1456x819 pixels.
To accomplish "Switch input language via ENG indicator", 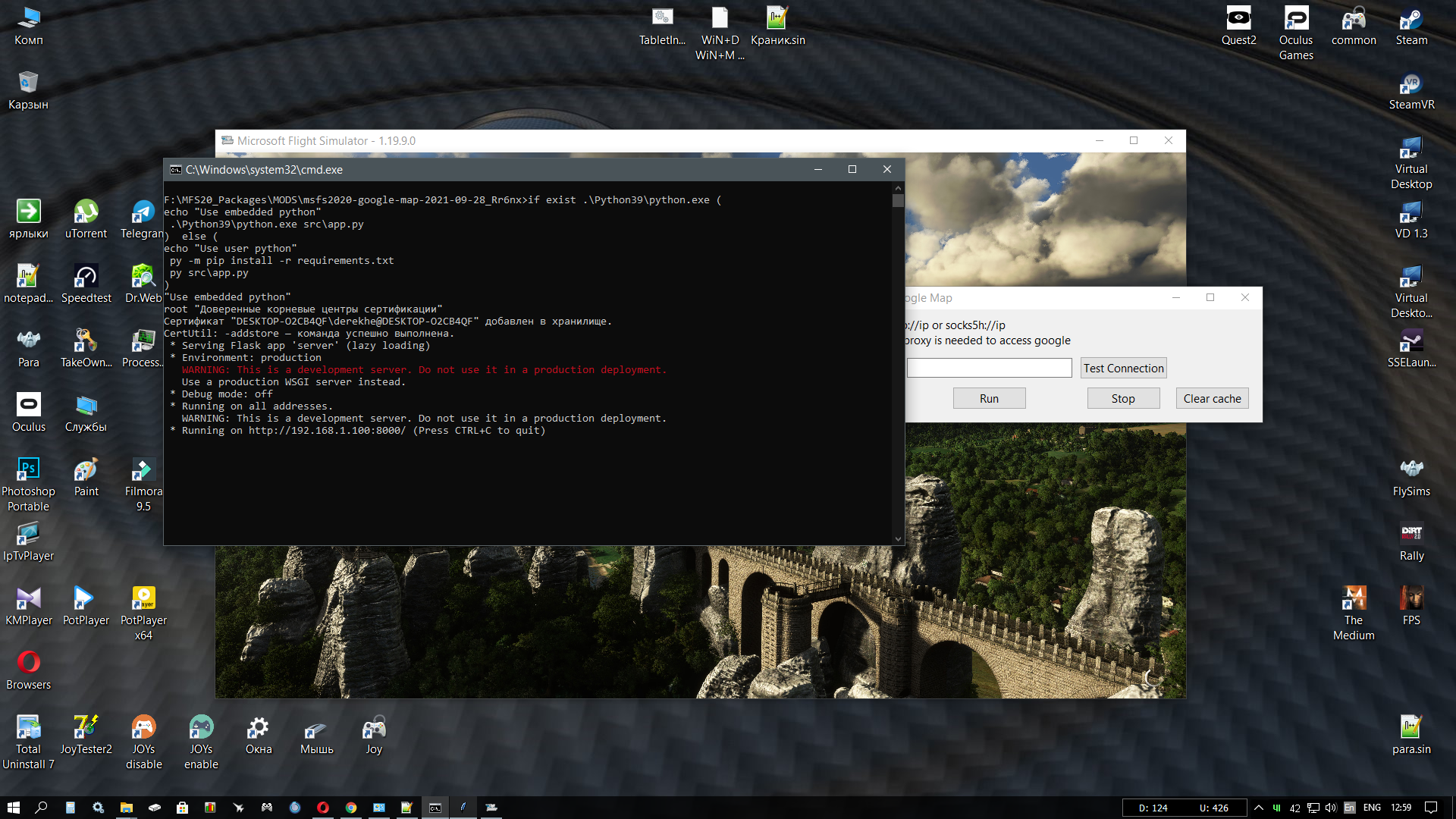I will (1371, 808).
